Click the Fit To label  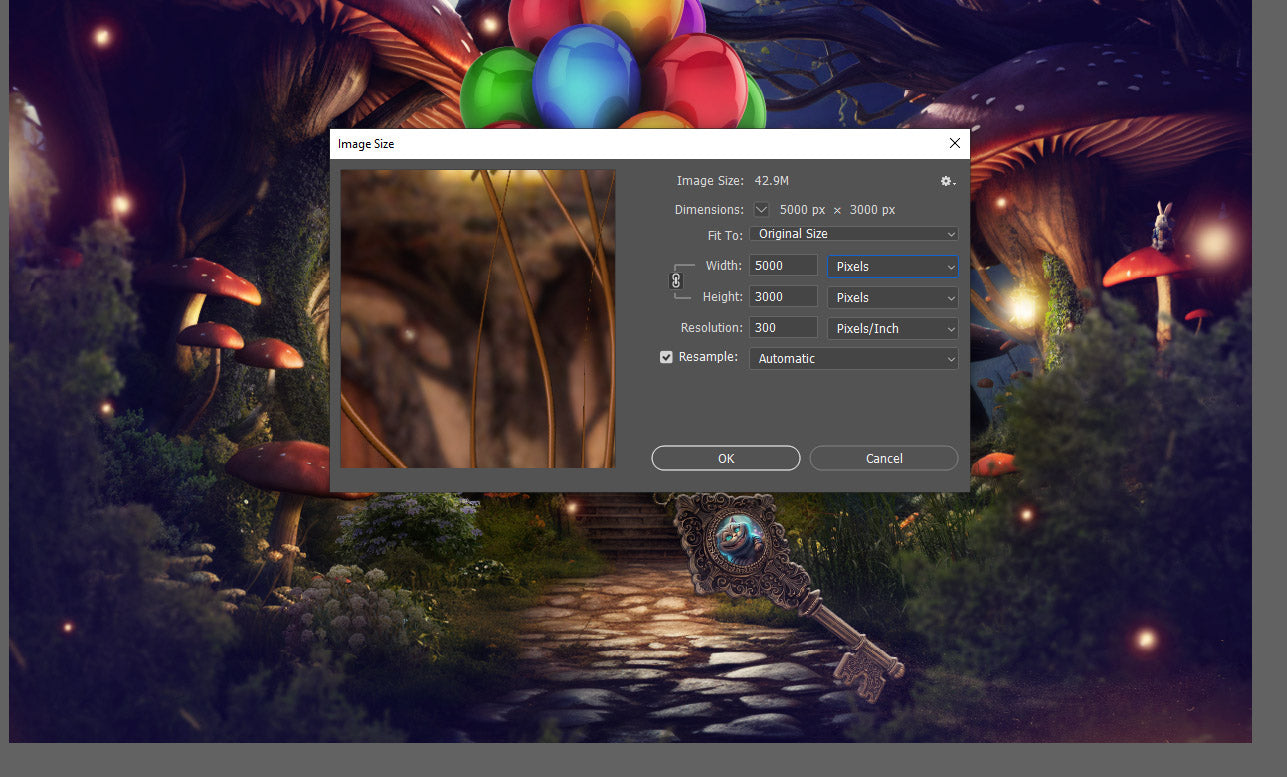click(x=725, y=235)
